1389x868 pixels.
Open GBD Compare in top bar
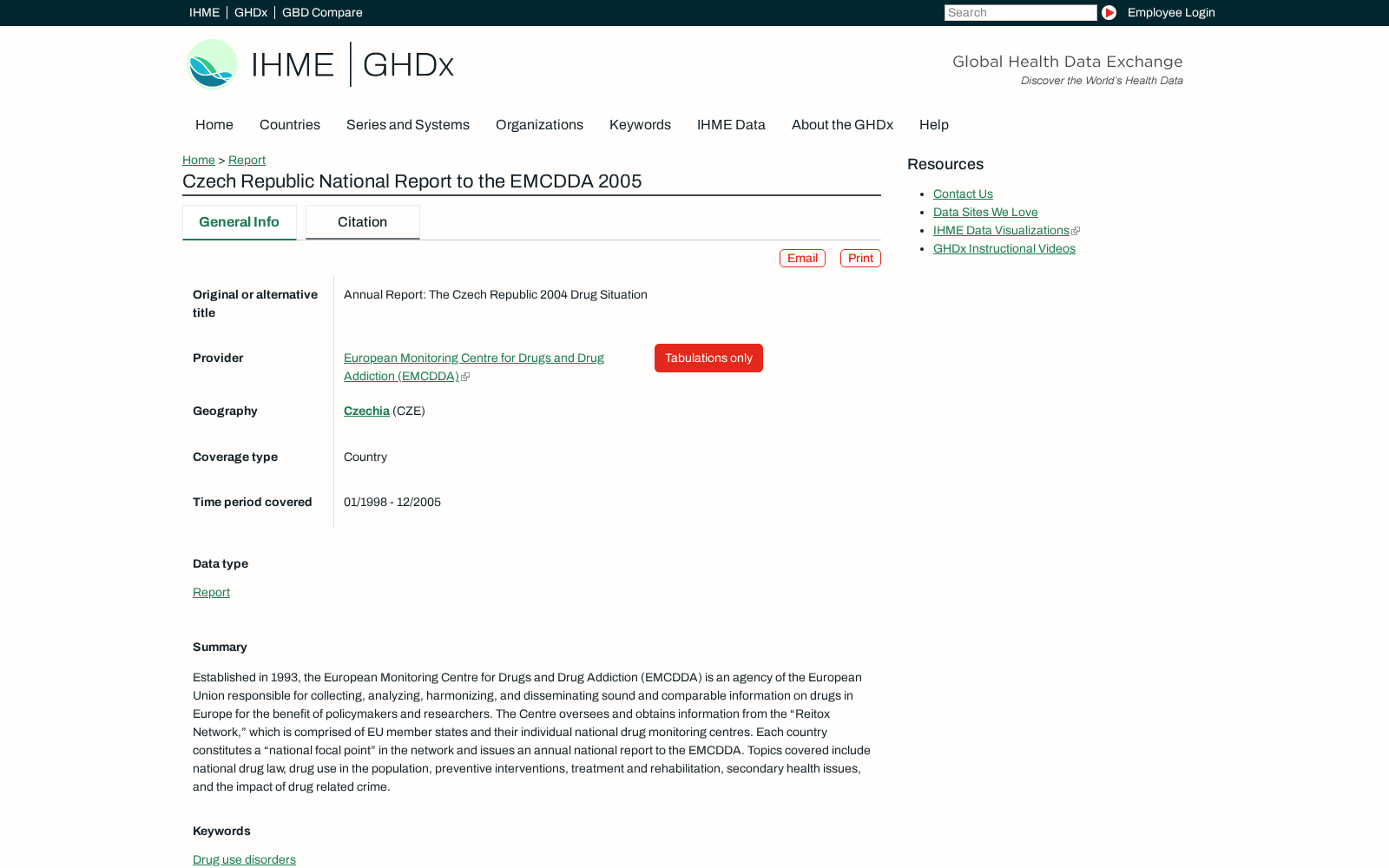pyautogui.click(x=322, y=12)
